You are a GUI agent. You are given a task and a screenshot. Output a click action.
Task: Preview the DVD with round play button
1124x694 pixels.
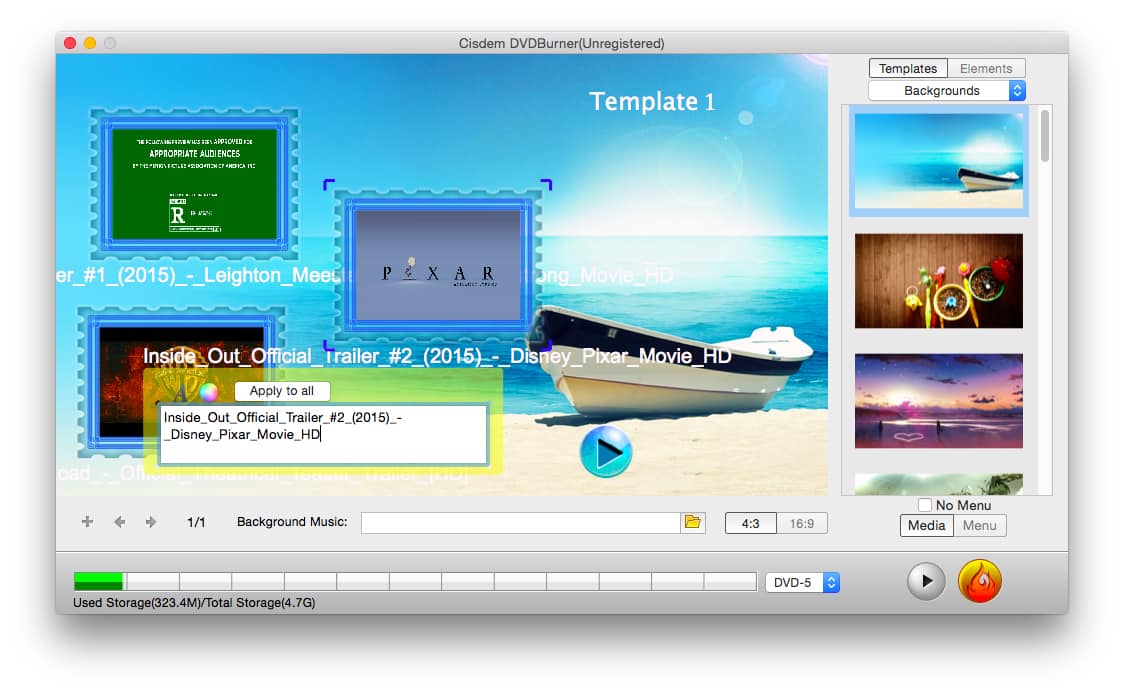(x=926, y=581)
